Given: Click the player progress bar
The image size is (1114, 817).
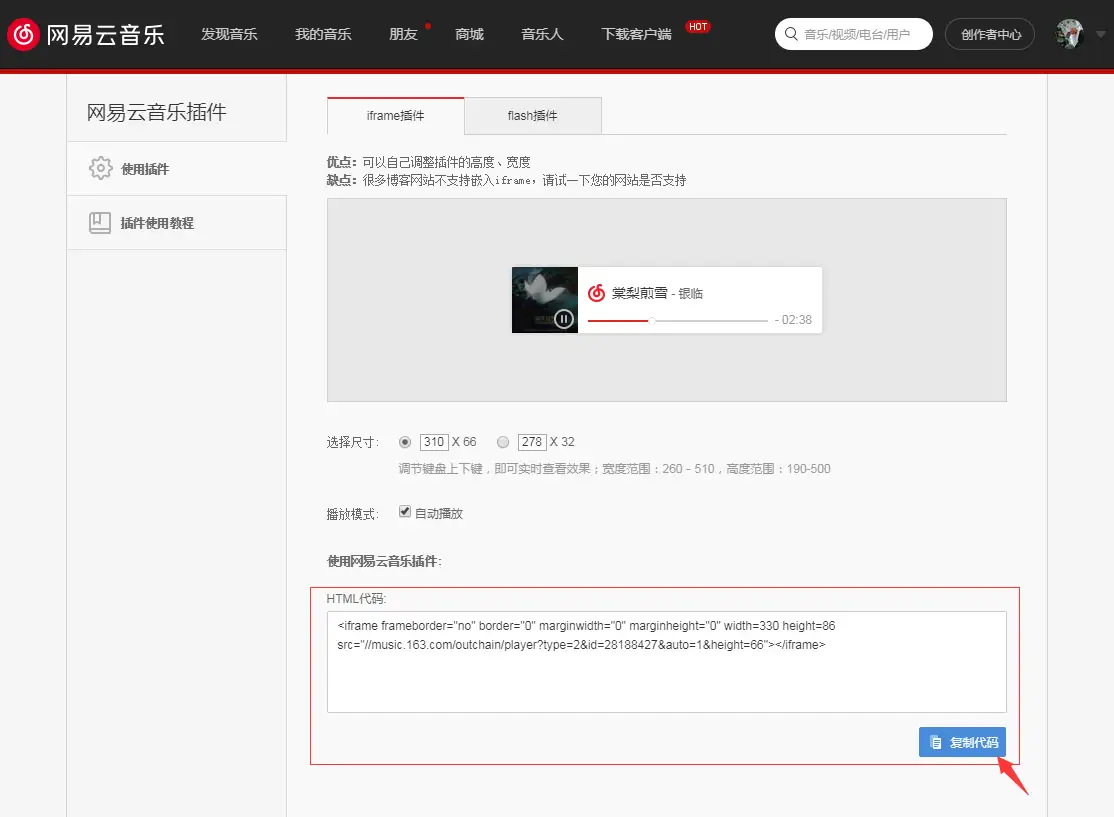Looking at the screenshot, I should pos(678,320).
